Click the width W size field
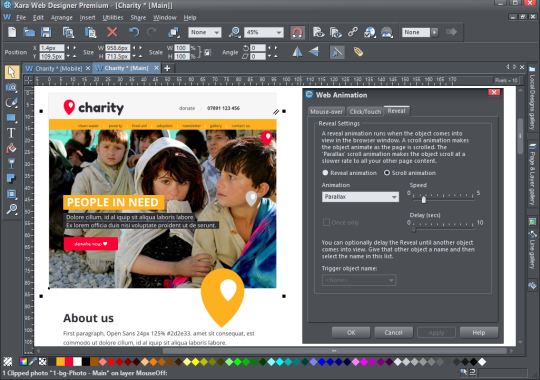Screen dimensions: 540x380 (x=117, y=48)
